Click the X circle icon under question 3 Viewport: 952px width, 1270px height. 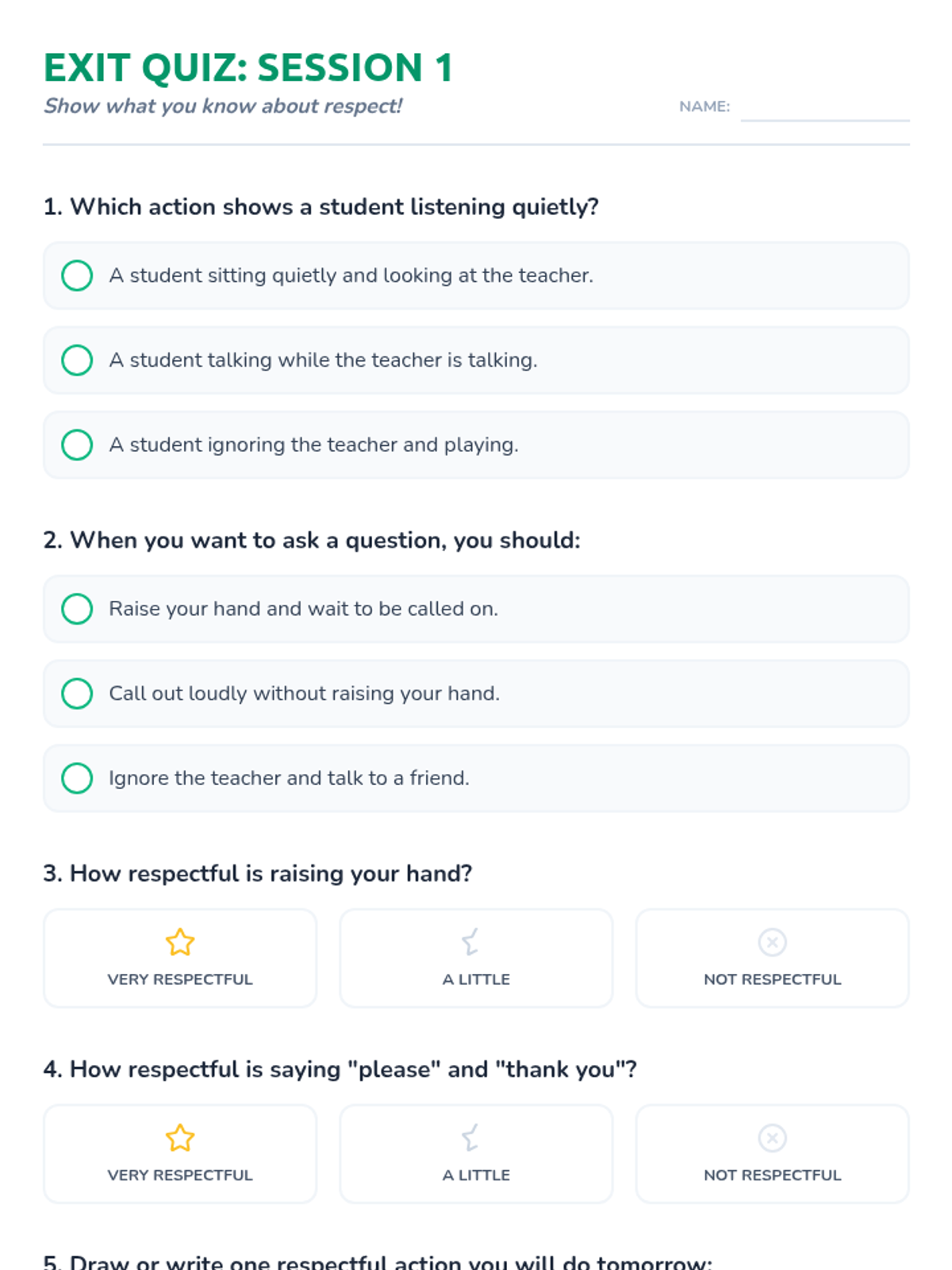[x=772, y=942]
